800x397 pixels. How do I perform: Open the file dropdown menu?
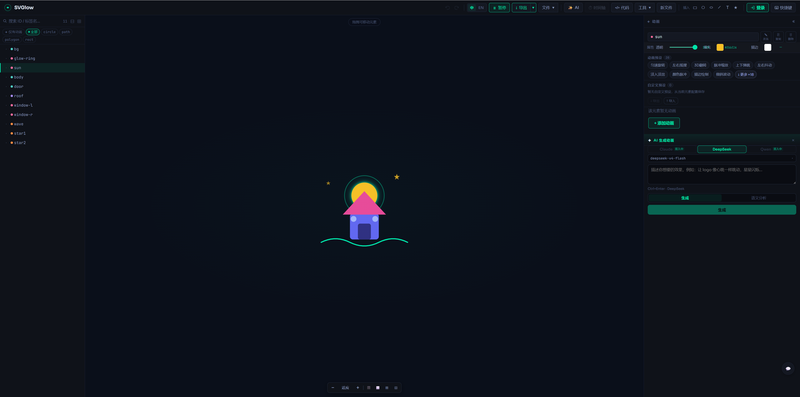[548, 8]
